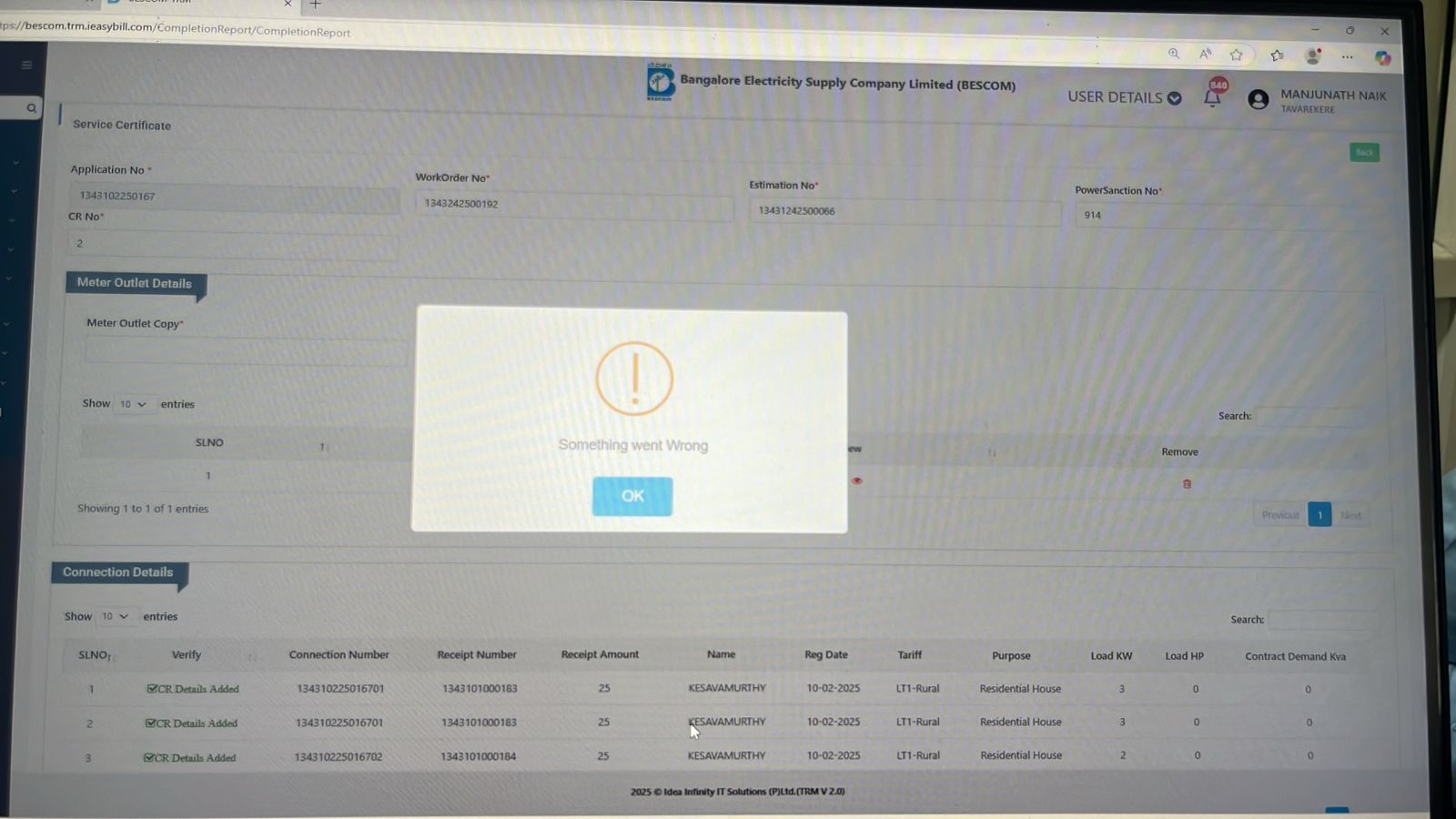Click the sidebar search magnifier icon
This screenshot has width=1456, height=819.
tap(32, 108)
